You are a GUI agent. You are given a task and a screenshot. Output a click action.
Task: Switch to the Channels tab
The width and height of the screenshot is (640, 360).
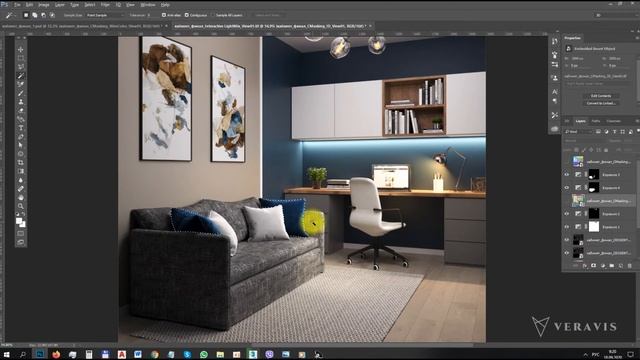(613, 121)
